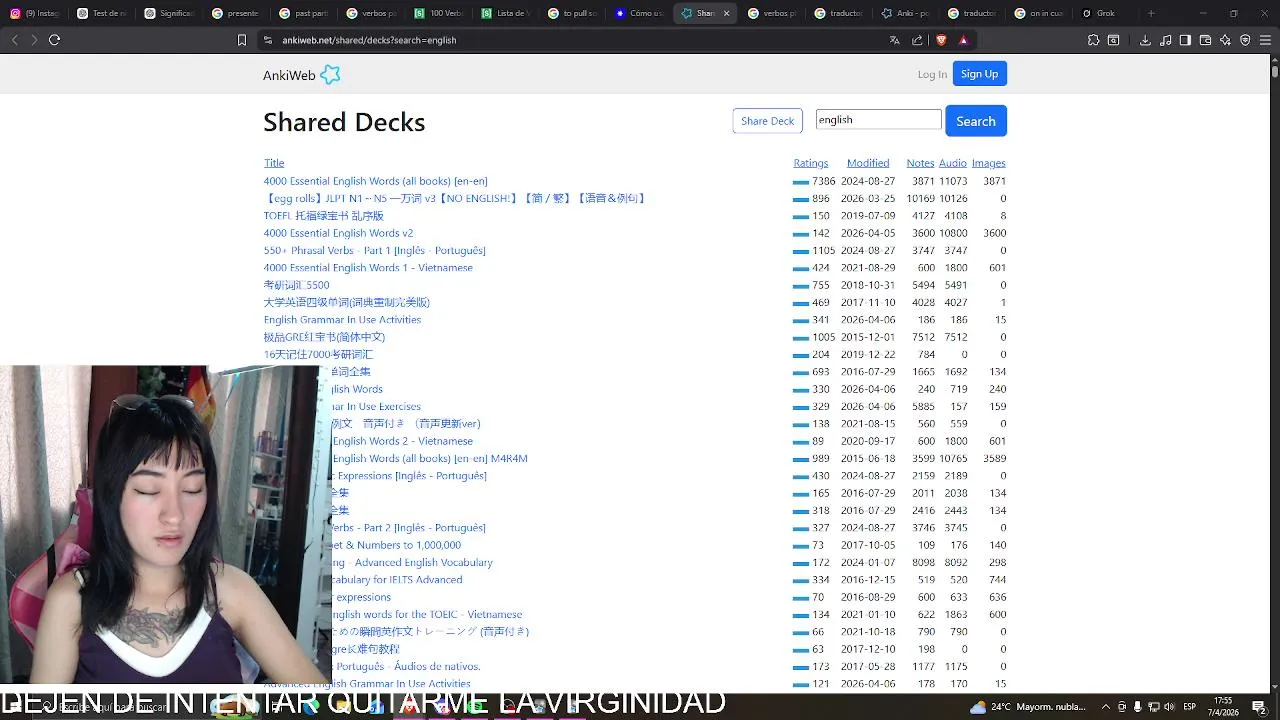Open the Leo AI sparkle icon
Viewport: 1280px width, 720px height.
click(x=1225, y=40)
